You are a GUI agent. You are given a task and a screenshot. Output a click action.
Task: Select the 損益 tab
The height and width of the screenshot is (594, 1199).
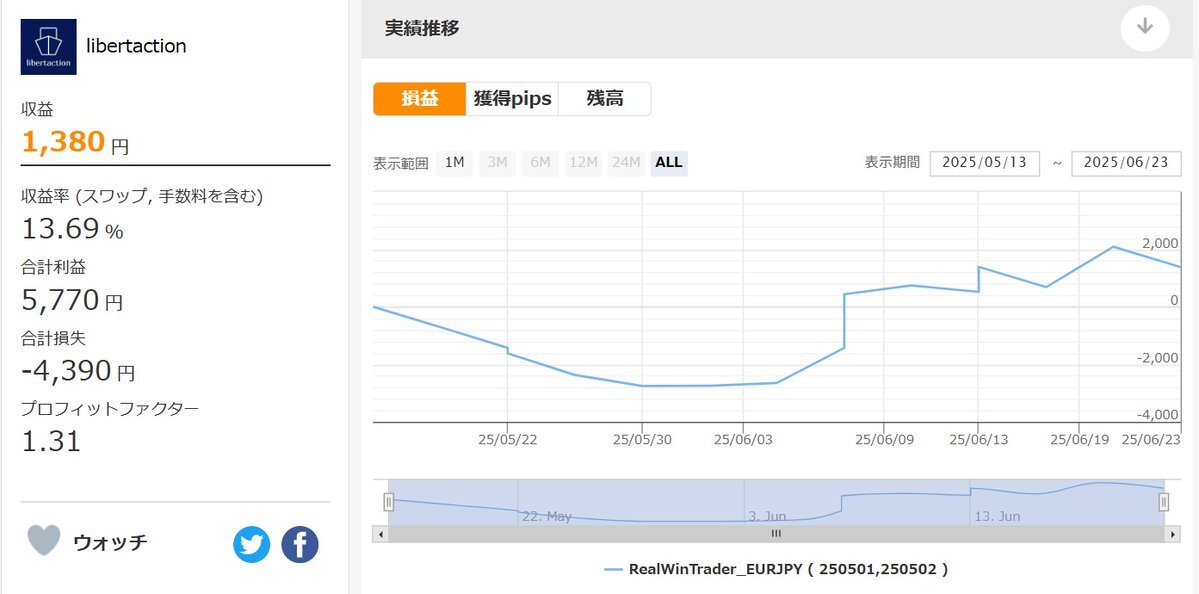(x=420, y=99)
